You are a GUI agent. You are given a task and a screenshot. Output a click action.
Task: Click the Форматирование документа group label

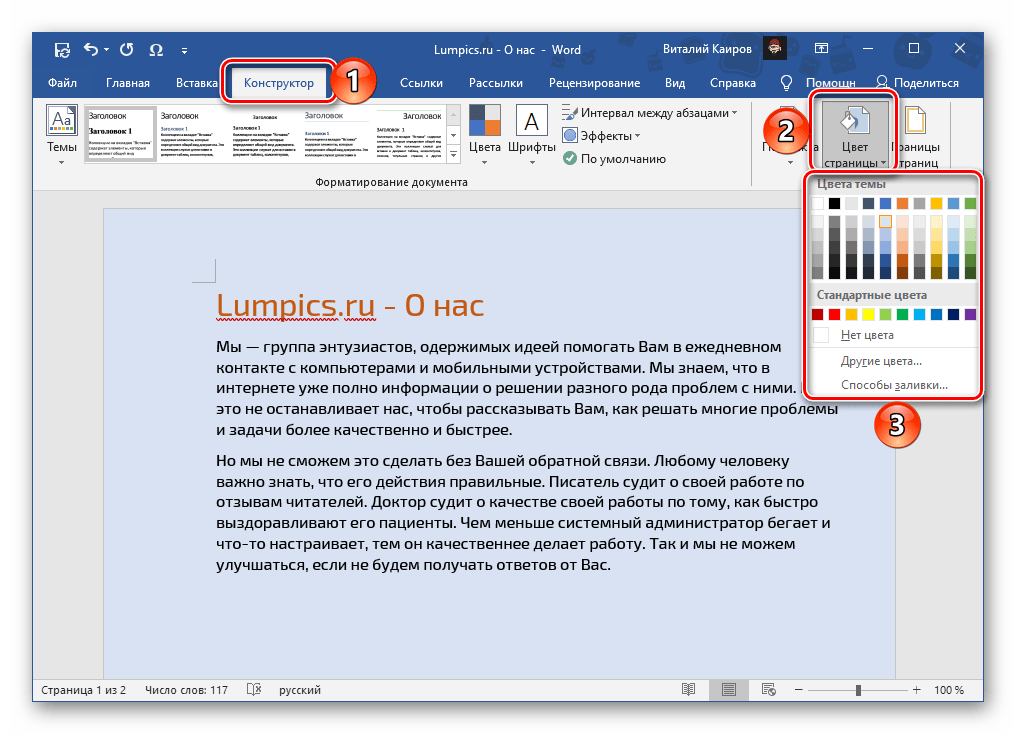[x=391, y=182]
